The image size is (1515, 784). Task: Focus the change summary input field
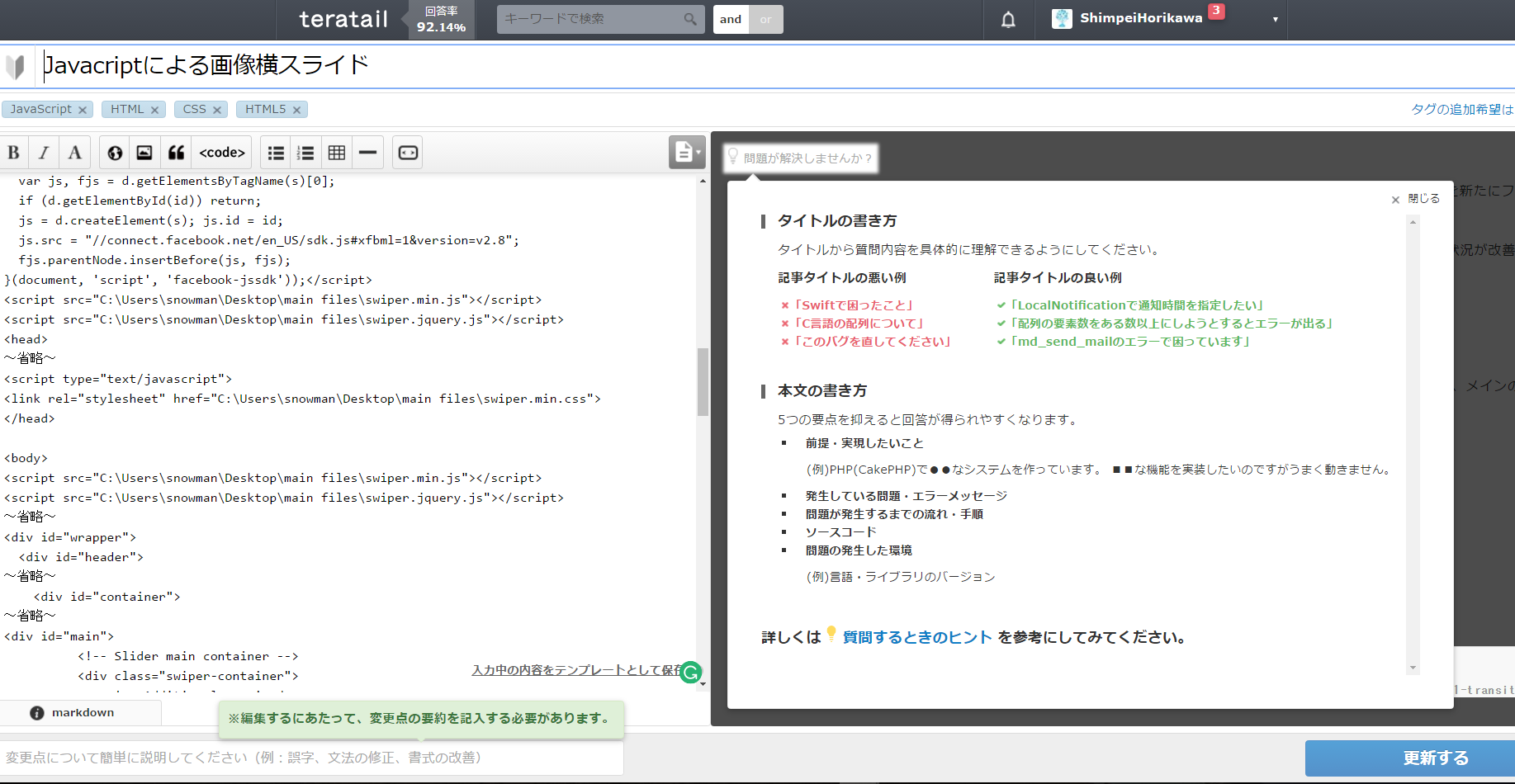311,758
